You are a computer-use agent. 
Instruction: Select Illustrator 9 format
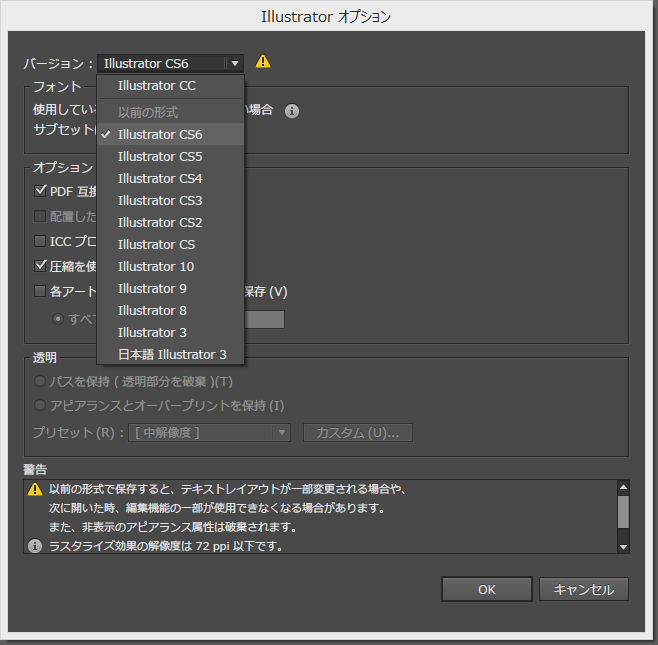170,288
